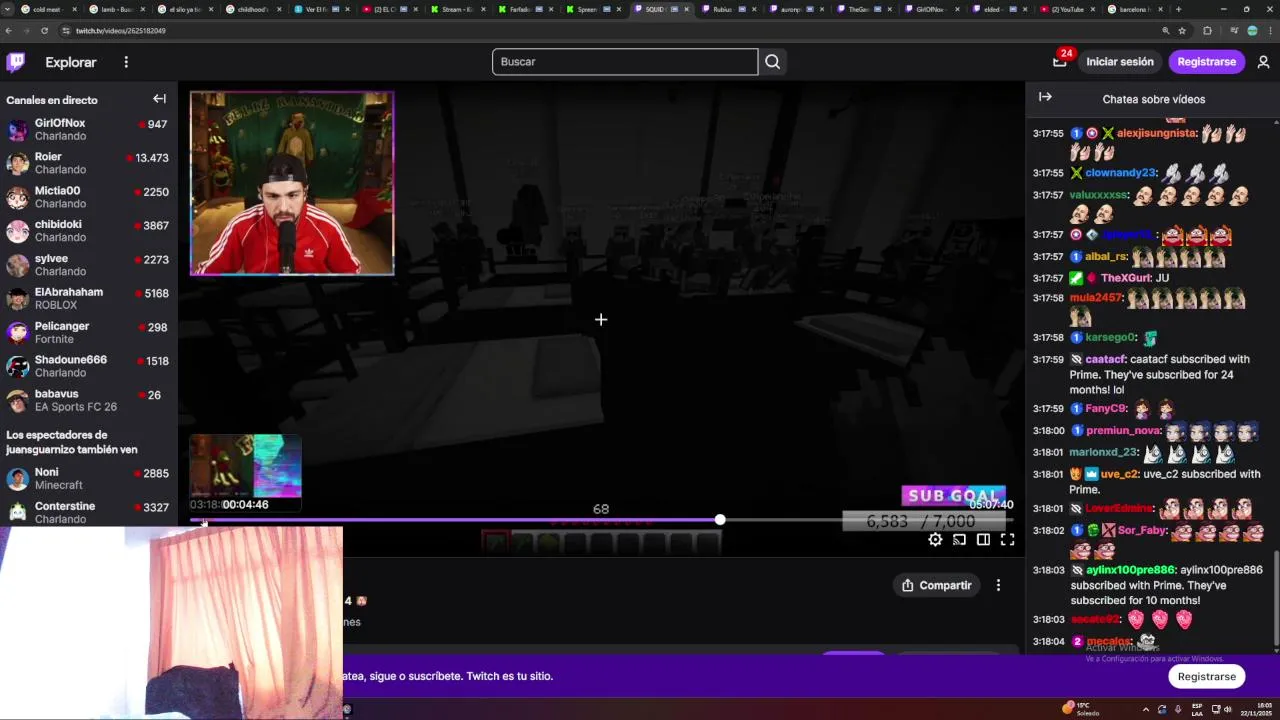Image resolution: width=1280 pixels, height=720 pixels.
Task: Collapse the chat panel arrow
Action: point(1045,97)
